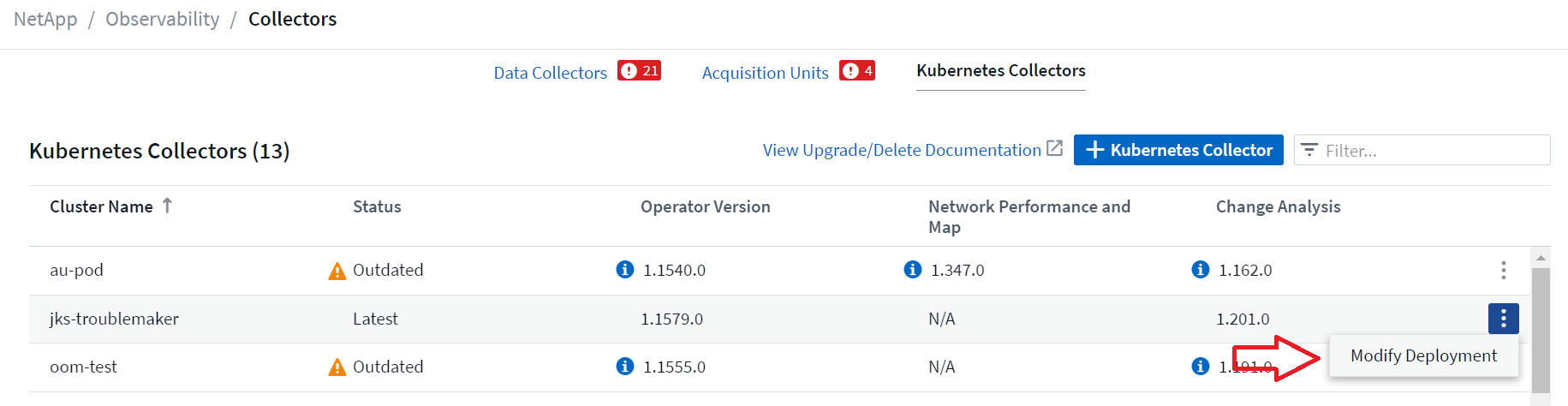The height and width of the screenshot is (406, 1568).
Task: Select Modify Deployment from the context menu
Action: click(x=1423, y=356)
